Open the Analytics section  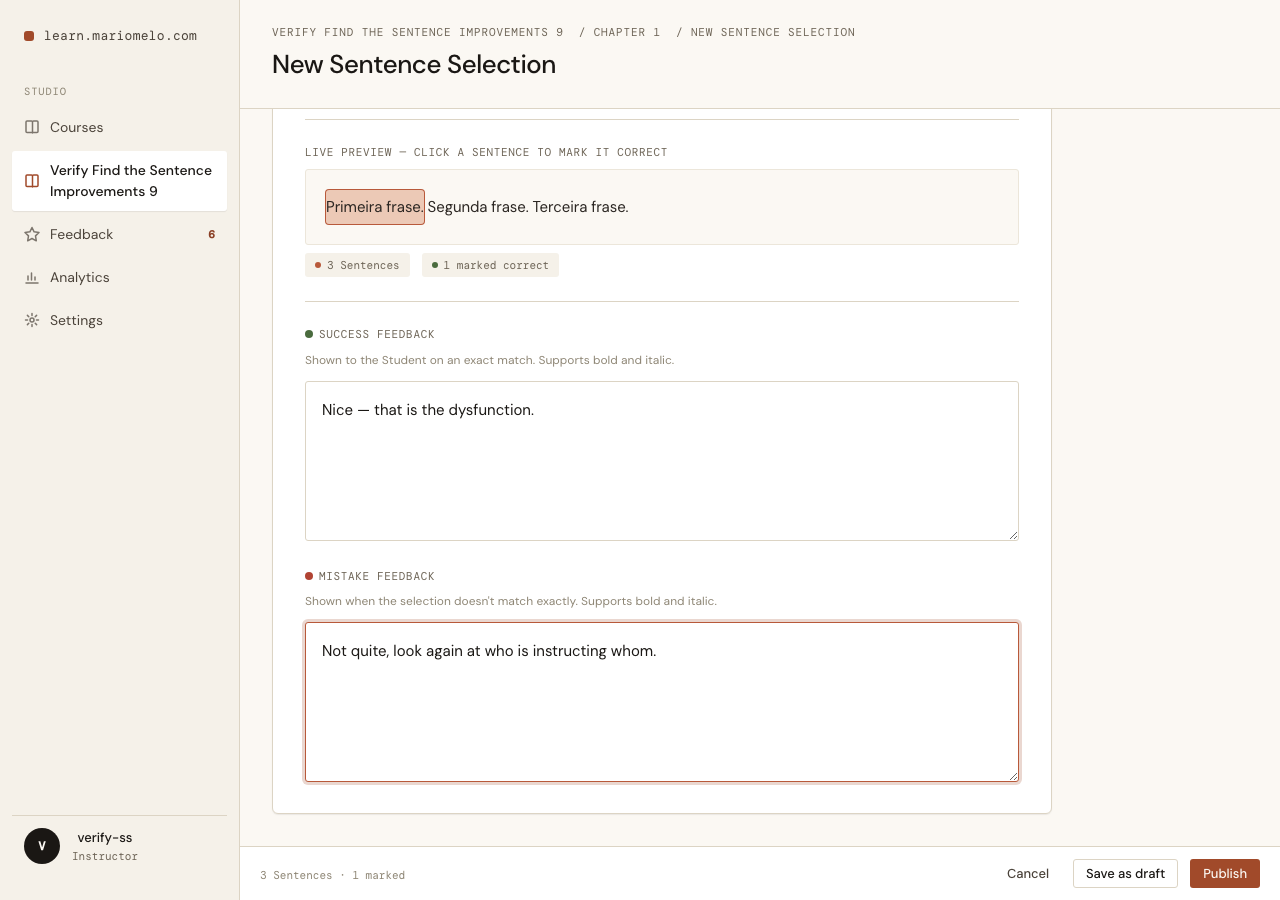coord(119,277)
